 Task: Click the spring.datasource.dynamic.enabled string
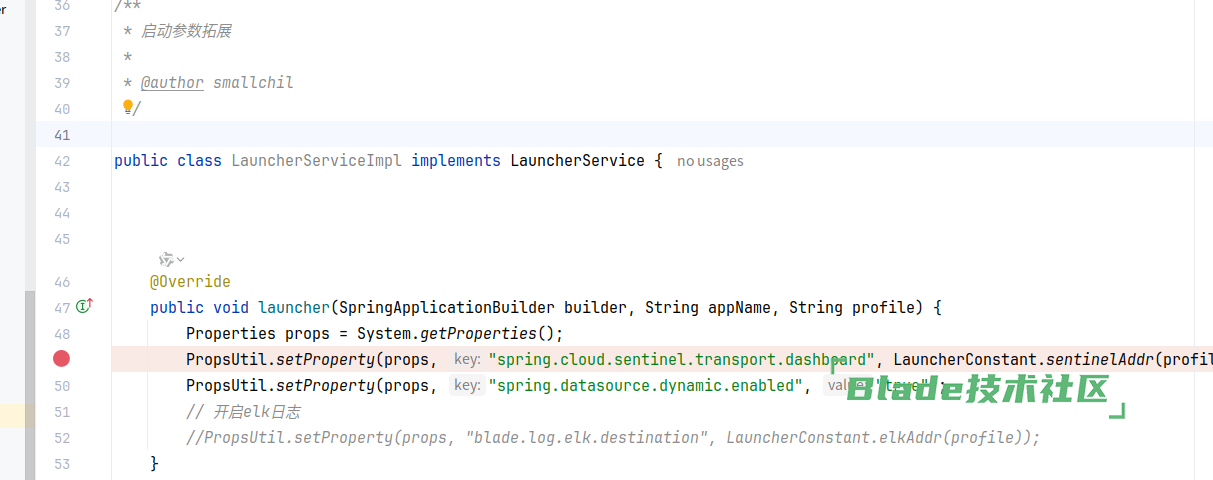(645, 386)
